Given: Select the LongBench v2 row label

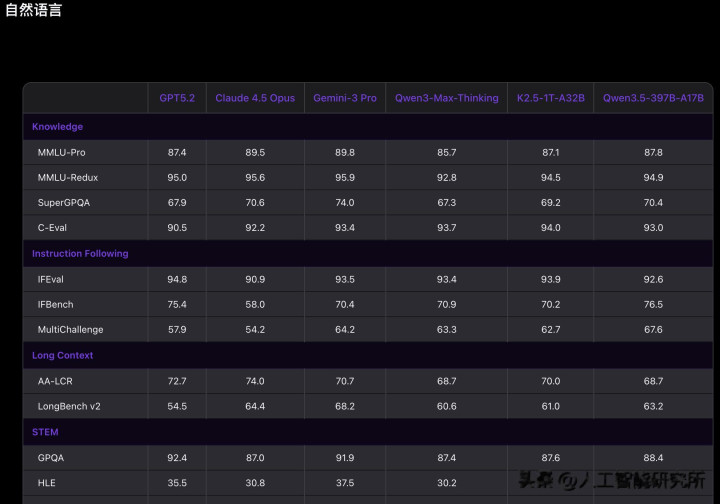Looking at the screenshot, I should pyautogui.click(x=69, y=406).
